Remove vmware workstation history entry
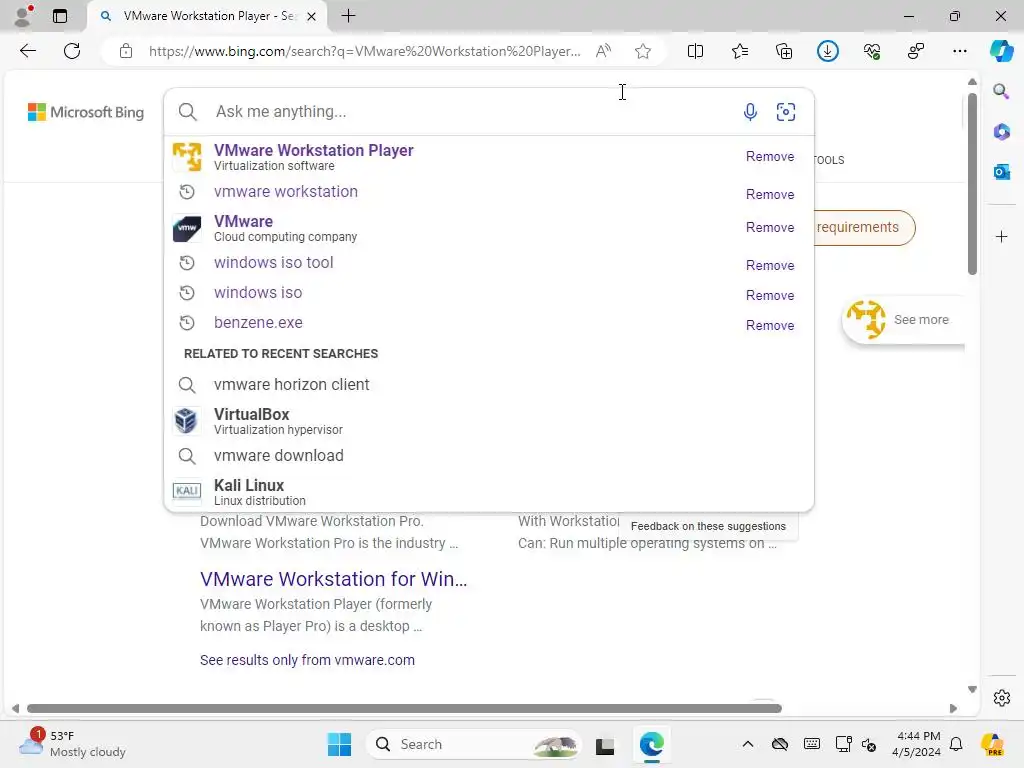 pyautogui.click(x=770, y=195)
